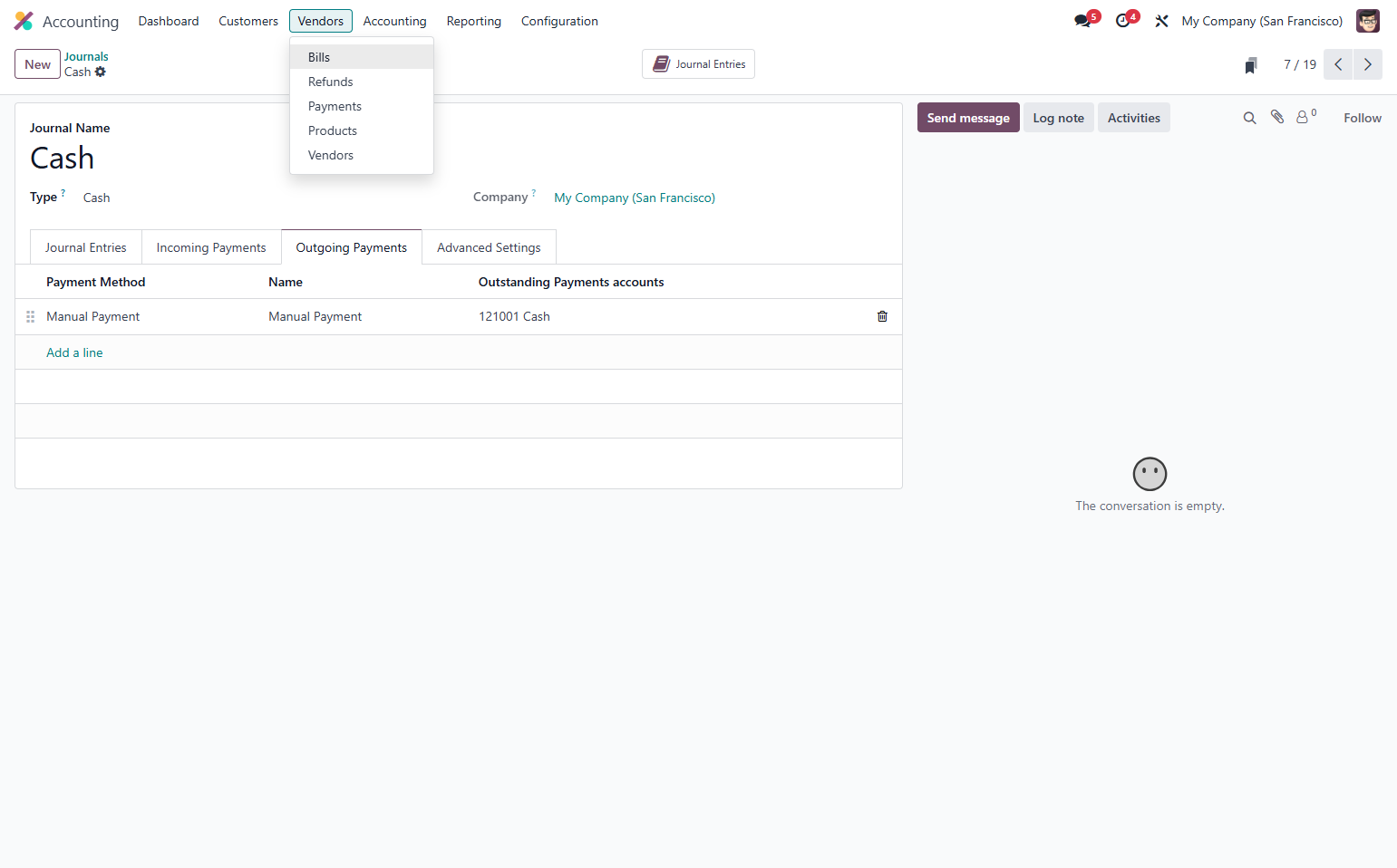Open the Vendors menu
Image resolution: width=1397 pixels, height=868 pixels.
pyautogui.click(x=321, y=21)
